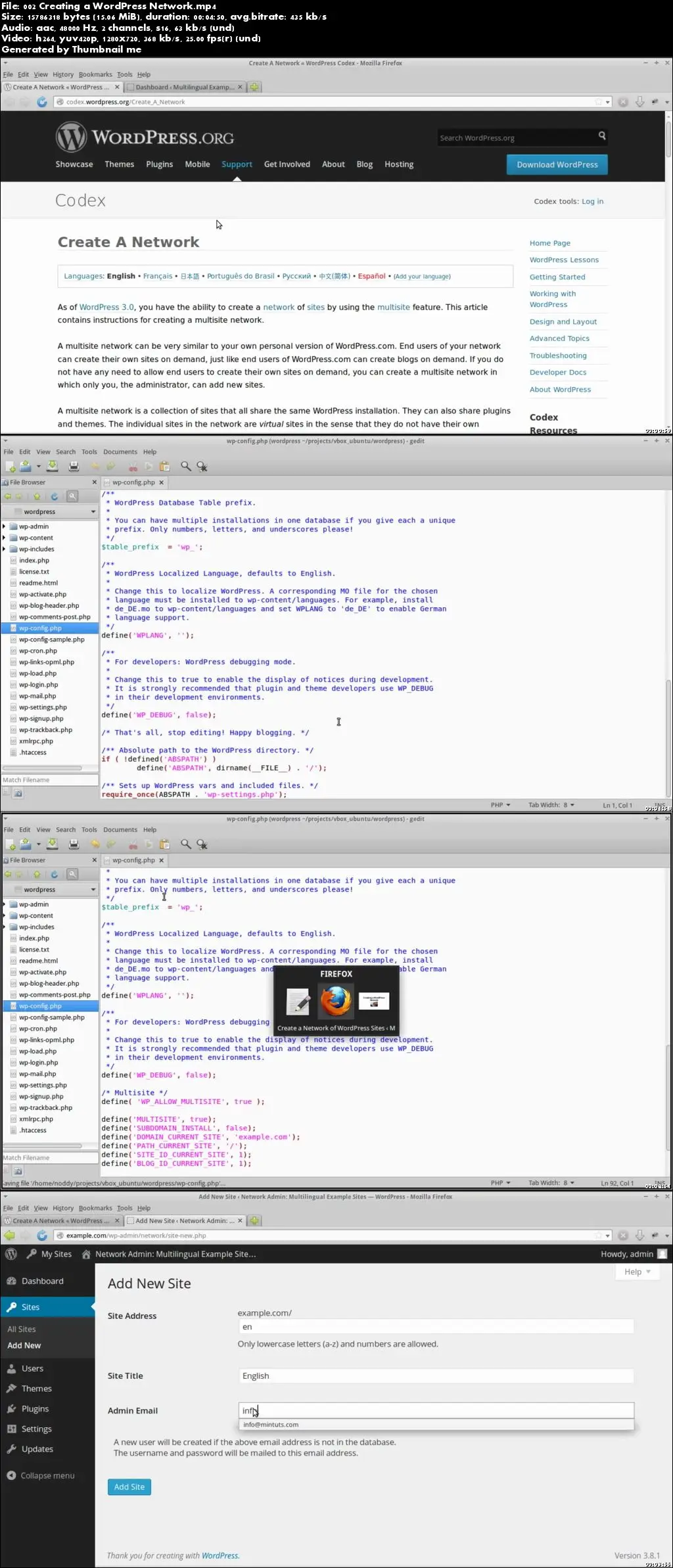Open URL history dropdown in Create A Network Firefox window

pyautogui.click(x=608, y=102)
